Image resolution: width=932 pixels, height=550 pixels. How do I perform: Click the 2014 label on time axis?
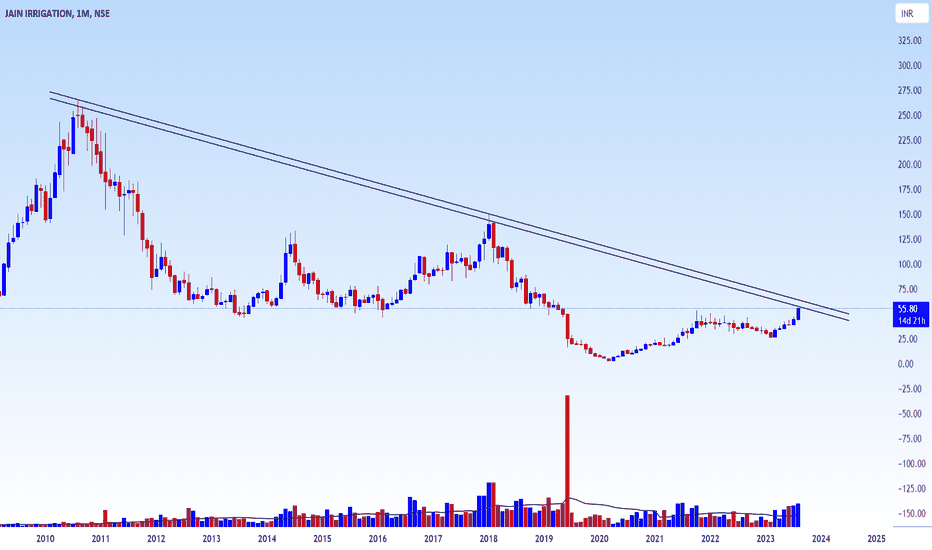(x=267, y=539)
